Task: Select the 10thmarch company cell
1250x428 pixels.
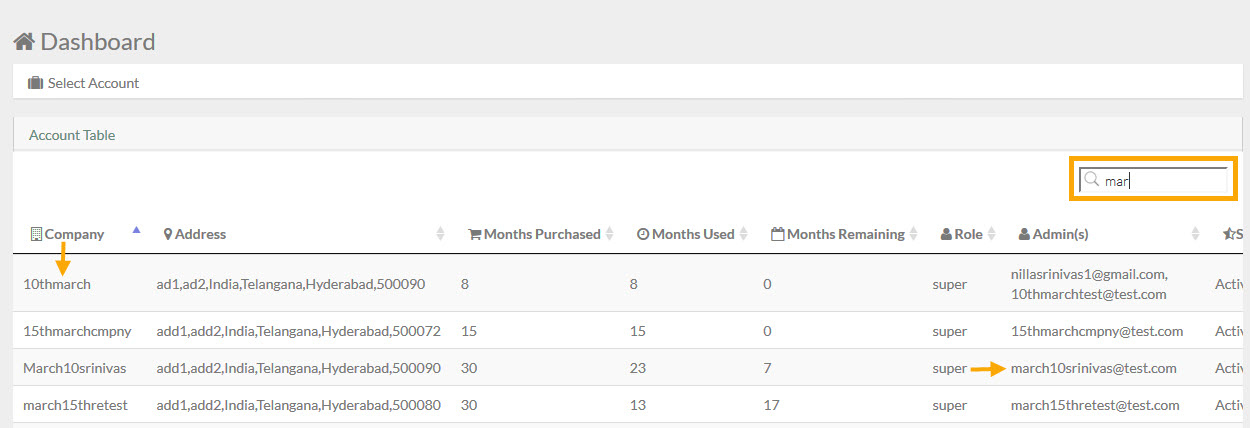Action: pos(57,284)
